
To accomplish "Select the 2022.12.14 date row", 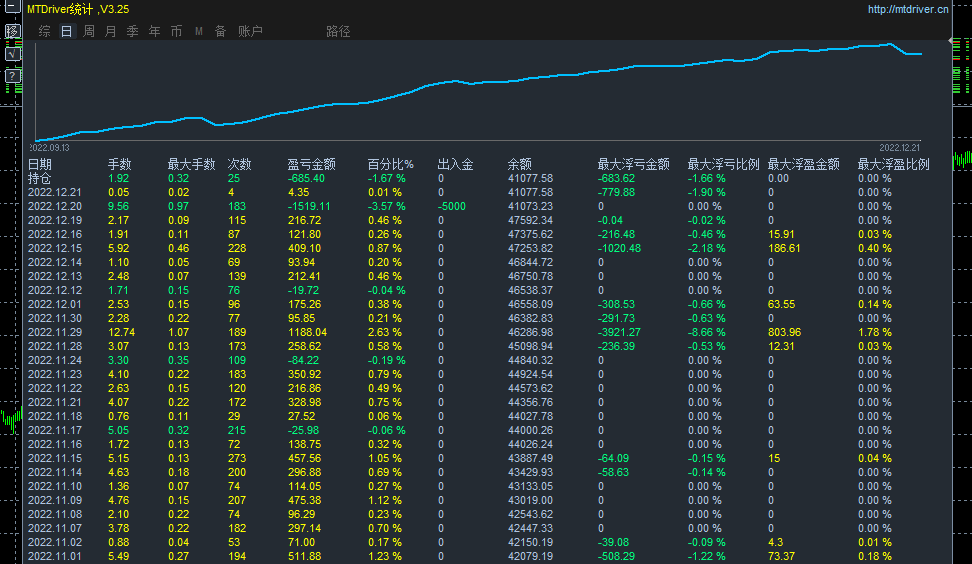I will (x=55, y=263).
